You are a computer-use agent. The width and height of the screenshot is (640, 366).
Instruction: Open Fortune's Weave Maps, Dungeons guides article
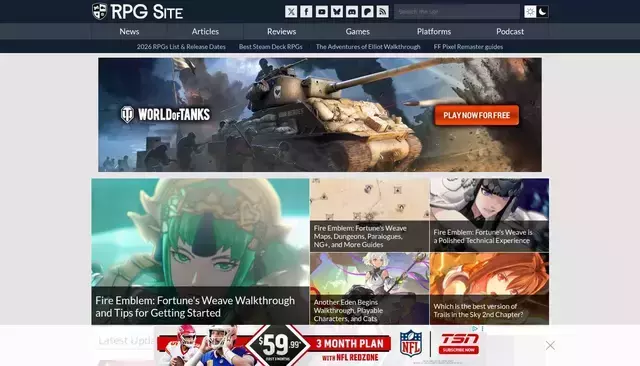(360, 236)
